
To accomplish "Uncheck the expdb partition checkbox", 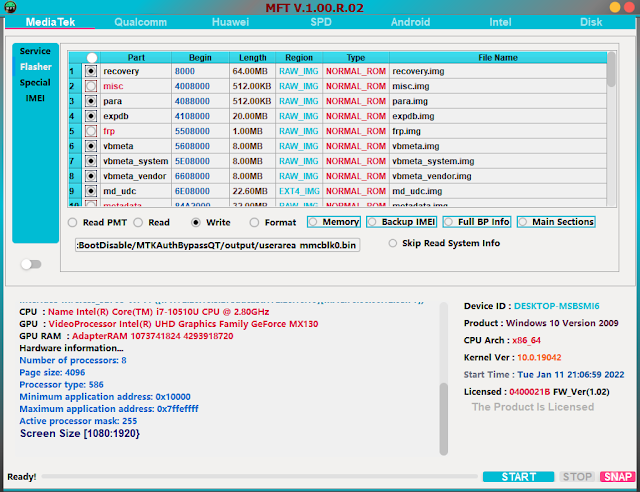I will tap(91, 116).
